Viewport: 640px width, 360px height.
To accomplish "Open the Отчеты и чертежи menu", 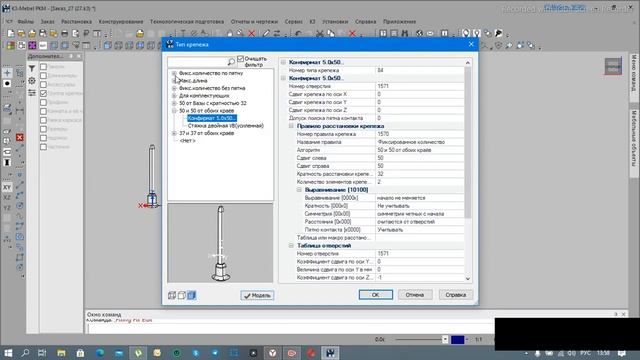I will click(254, 22).
